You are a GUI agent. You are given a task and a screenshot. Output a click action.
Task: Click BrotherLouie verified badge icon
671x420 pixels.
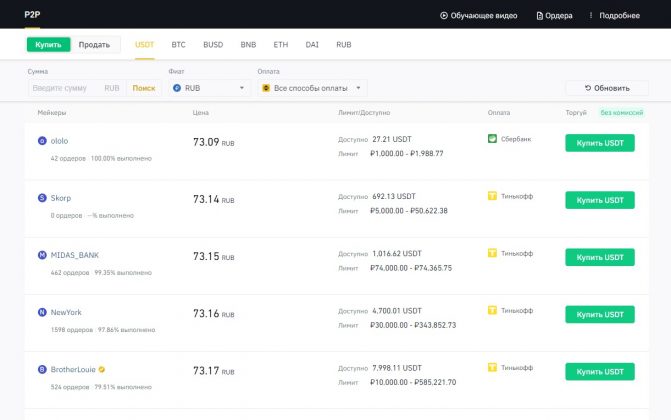point(102,369)
